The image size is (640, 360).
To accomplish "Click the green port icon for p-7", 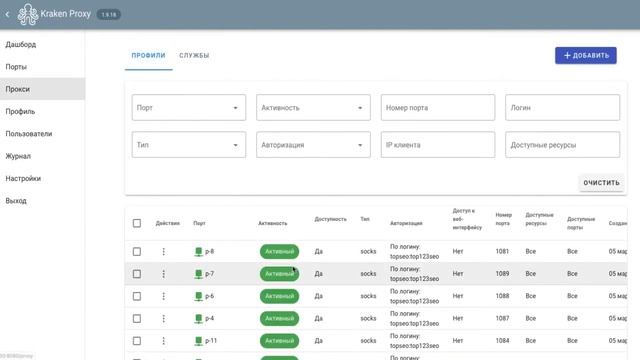I will coord(198,274).
